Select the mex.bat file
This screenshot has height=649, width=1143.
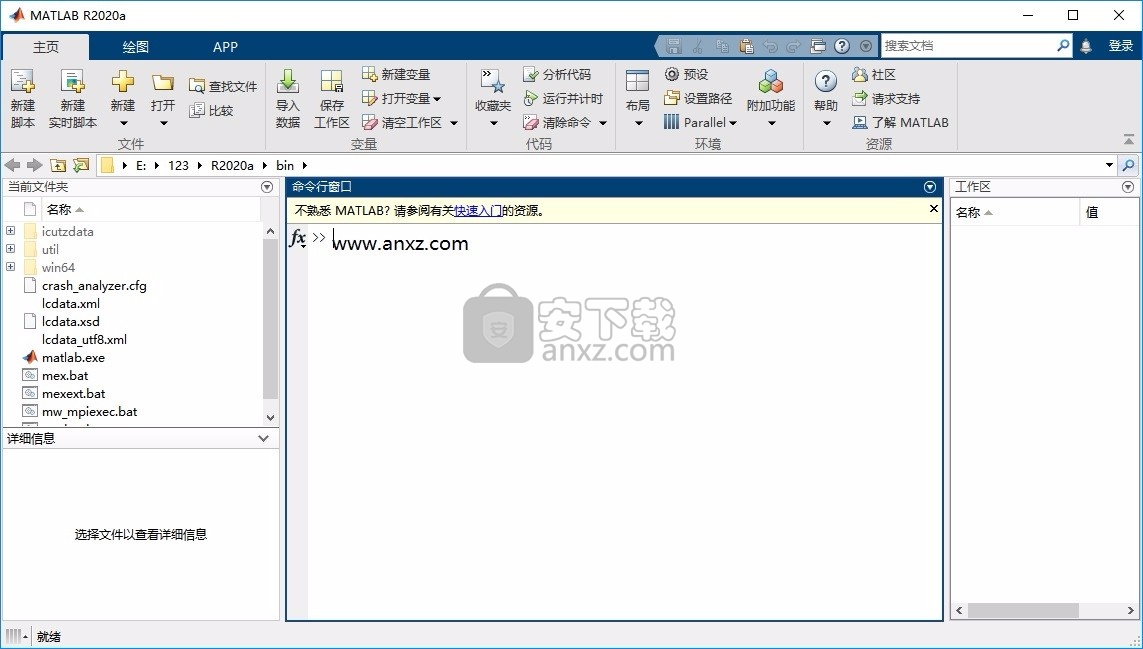tap(65, 376)
